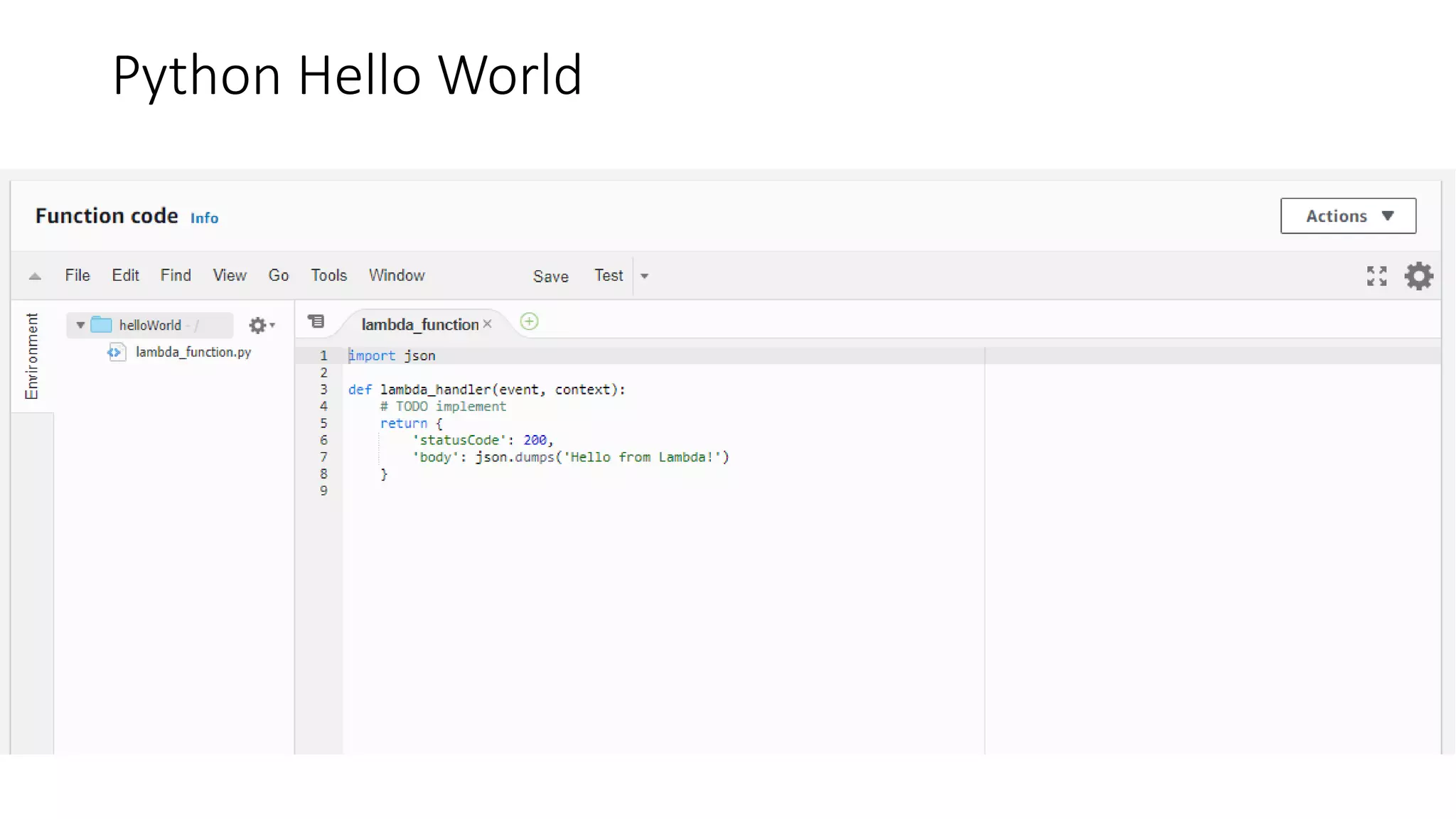Open the File menu
This screenshot has width=1456, height=819.
pyautogui.click(x=77, y=276)
